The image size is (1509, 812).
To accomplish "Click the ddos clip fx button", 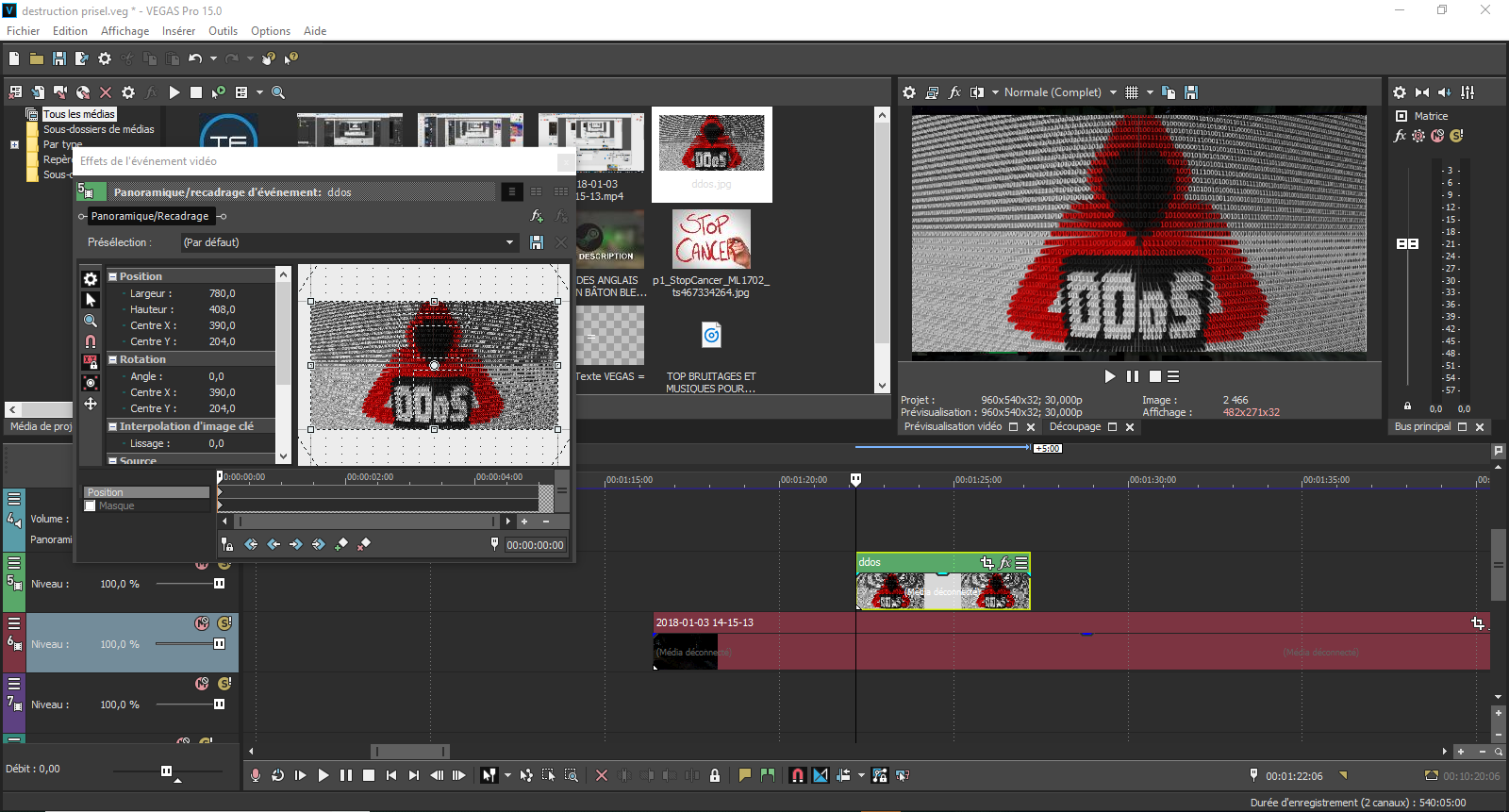I will (1004, 562).
